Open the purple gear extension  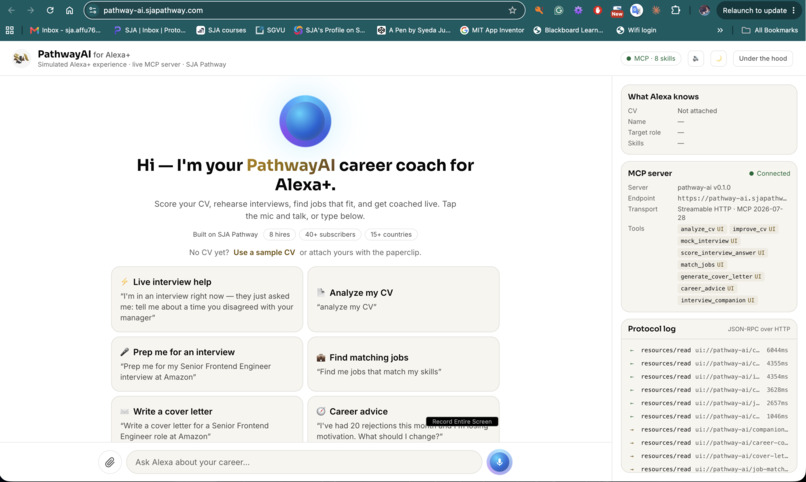tap(578, 10)
